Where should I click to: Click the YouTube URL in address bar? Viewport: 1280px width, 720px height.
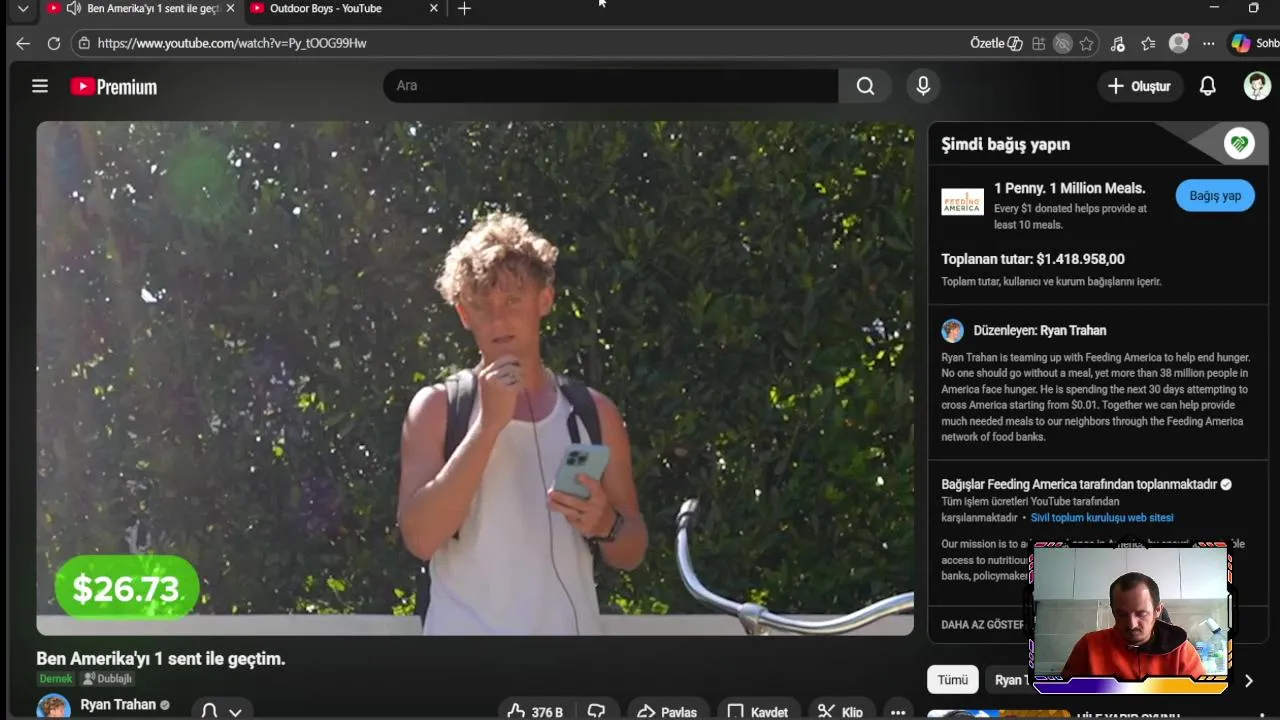(x=232, y=43)
